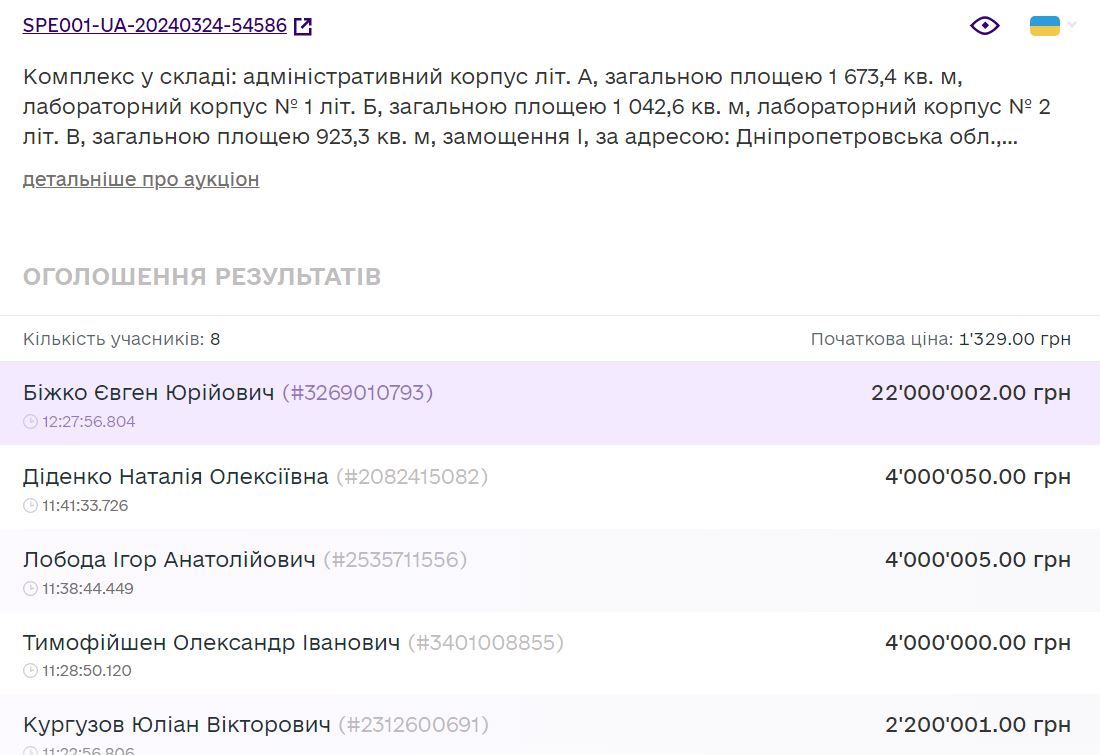The height and width of the screenshot is (755, 1100).
Task: Select bidder name Тимофійшен Олександр Іванович
Action: pyautogui.click(x=211, y=642)
